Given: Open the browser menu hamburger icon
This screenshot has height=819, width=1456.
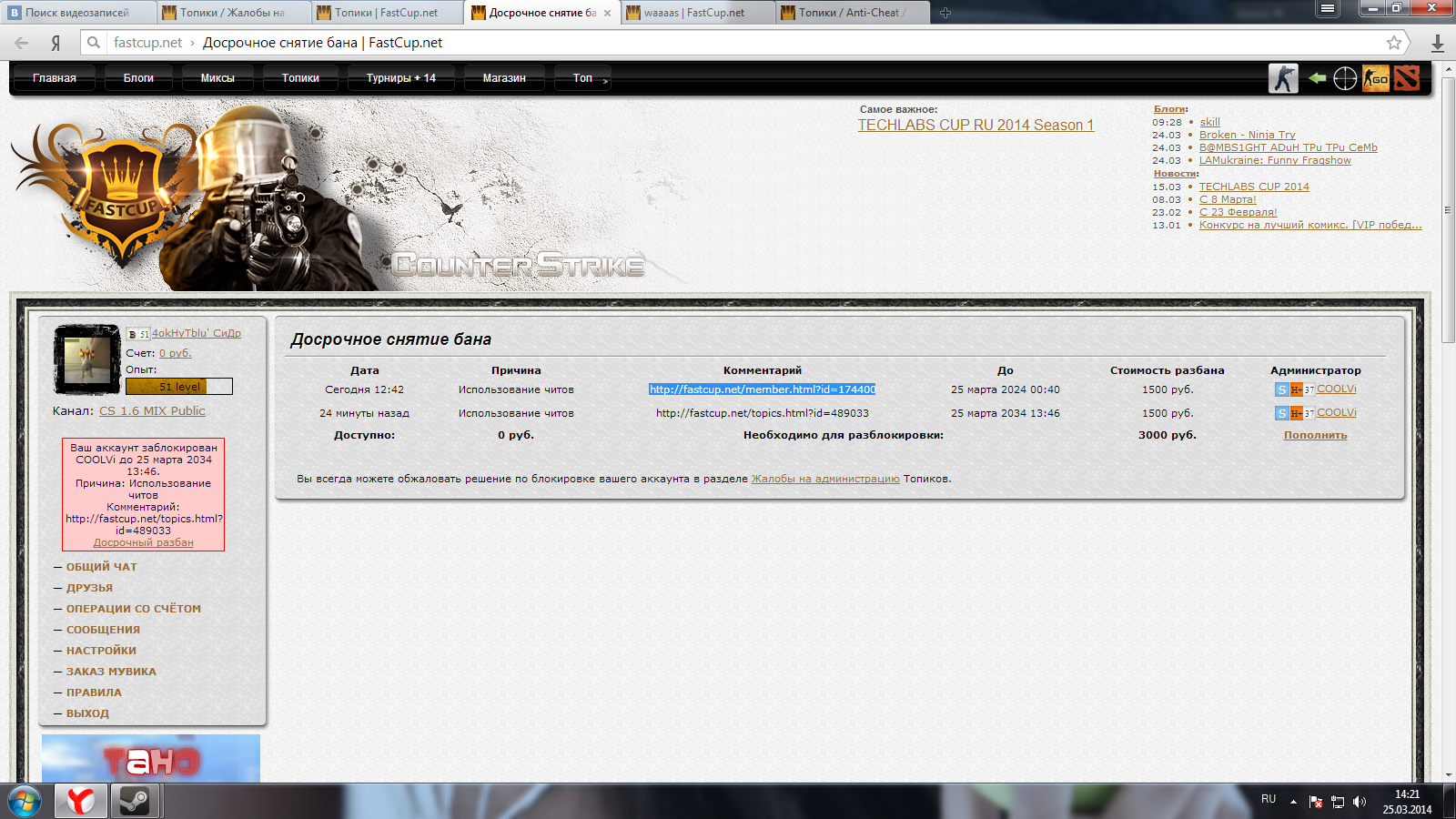Looking at the screenshot, I should [1328, 8].
